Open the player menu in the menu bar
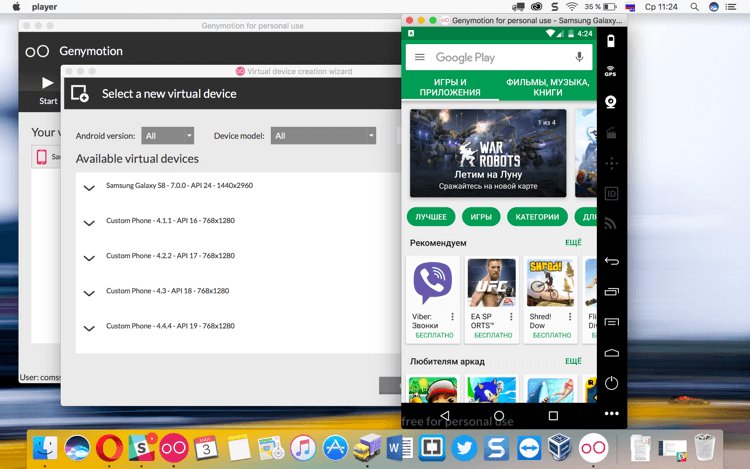Image resolution: width=750 pixels, height=469 pixels. pos(44,7)
